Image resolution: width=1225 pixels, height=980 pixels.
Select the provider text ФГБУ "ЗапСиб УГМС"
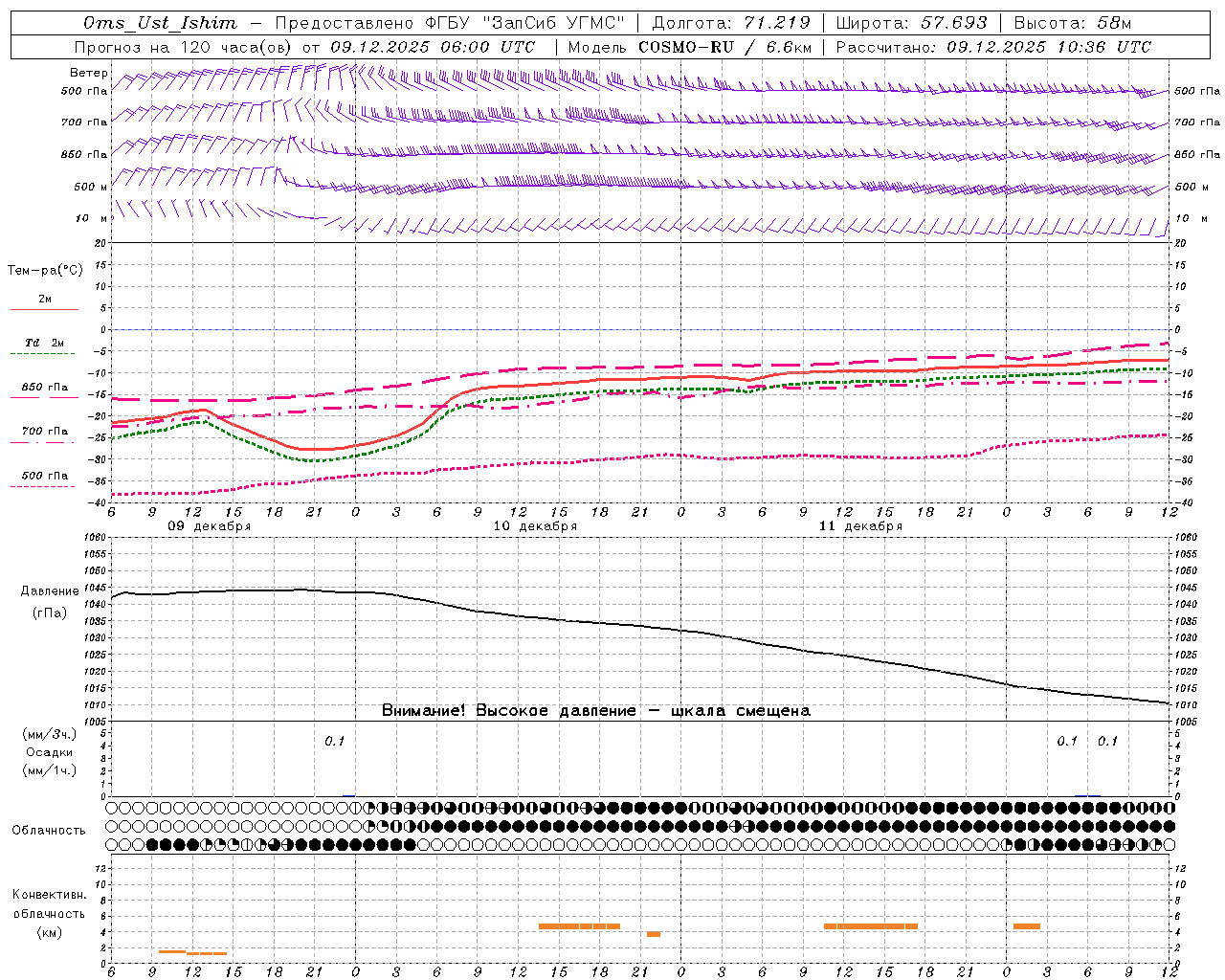[524, 23]
